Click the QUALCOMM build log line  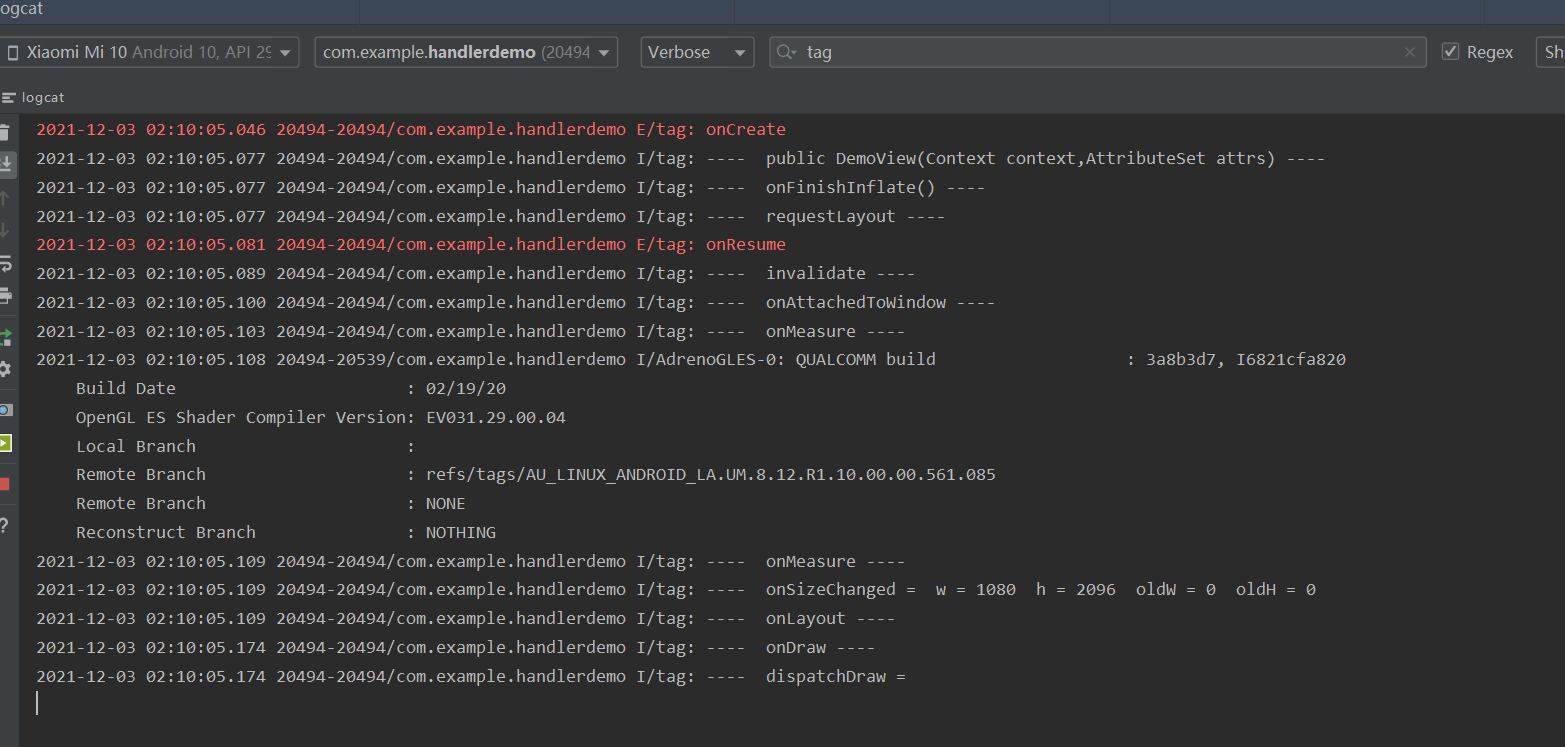click(691, 360)
